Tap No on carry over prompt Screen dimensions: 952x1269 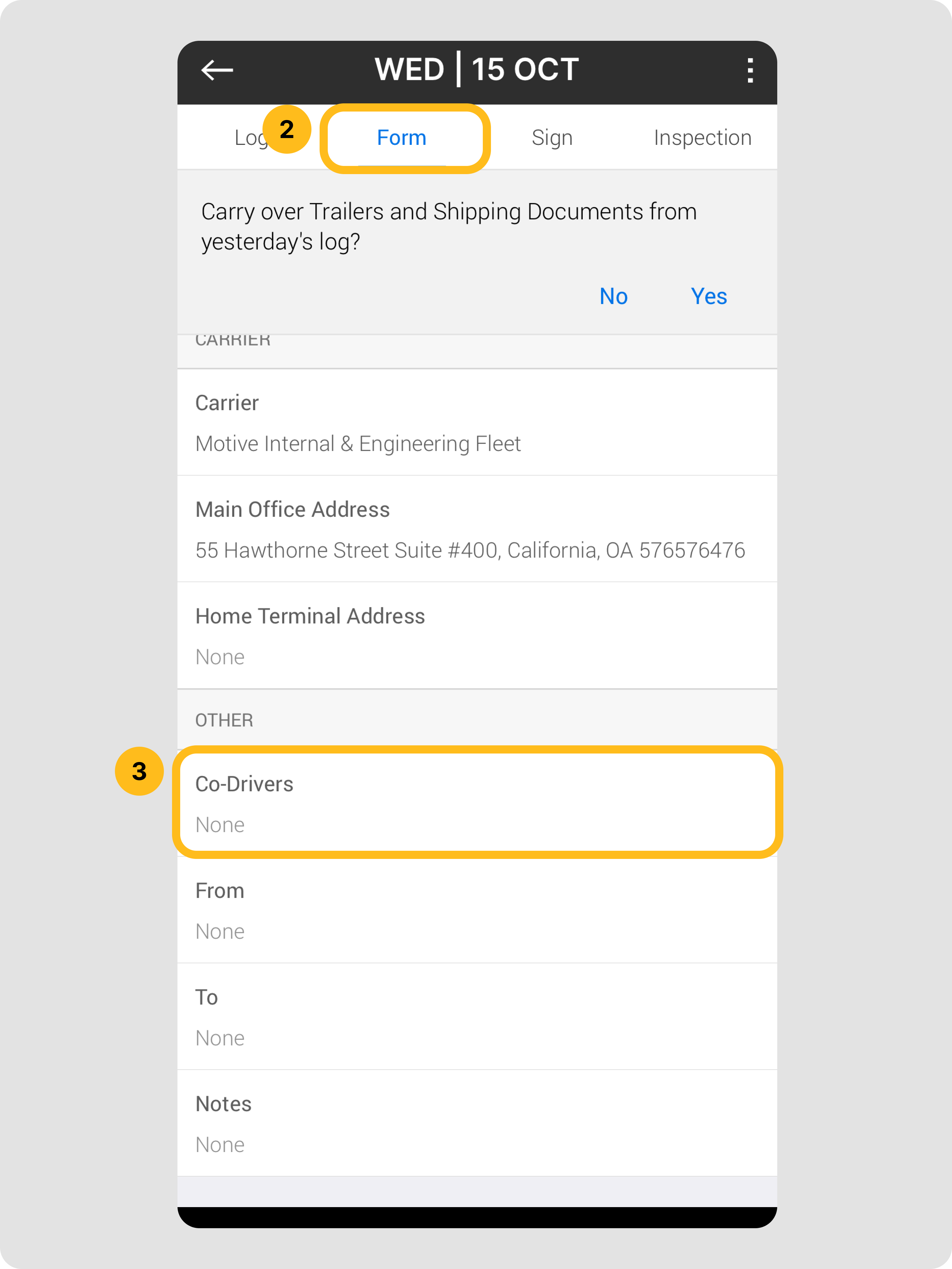pyautogui.click(x=613, y=297)
